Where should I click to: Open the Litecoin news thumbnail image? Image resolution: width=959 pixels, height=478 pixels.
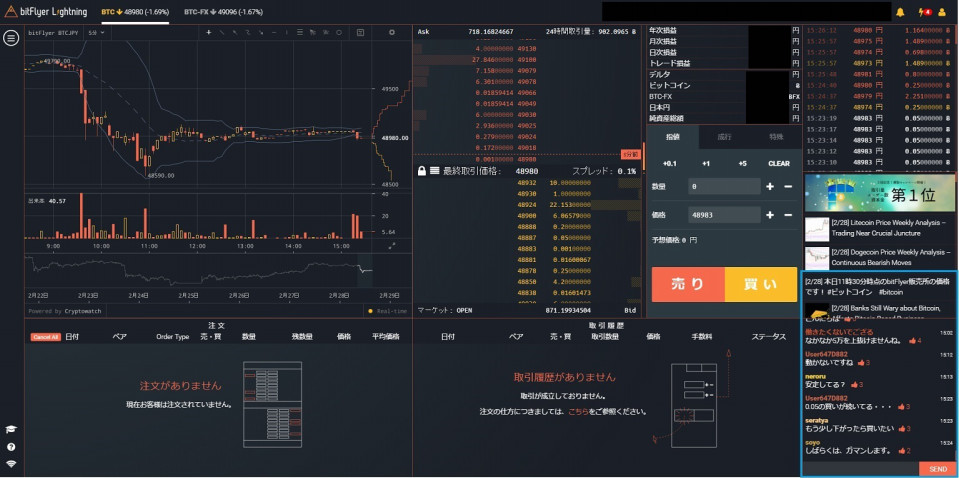[817, 229]
